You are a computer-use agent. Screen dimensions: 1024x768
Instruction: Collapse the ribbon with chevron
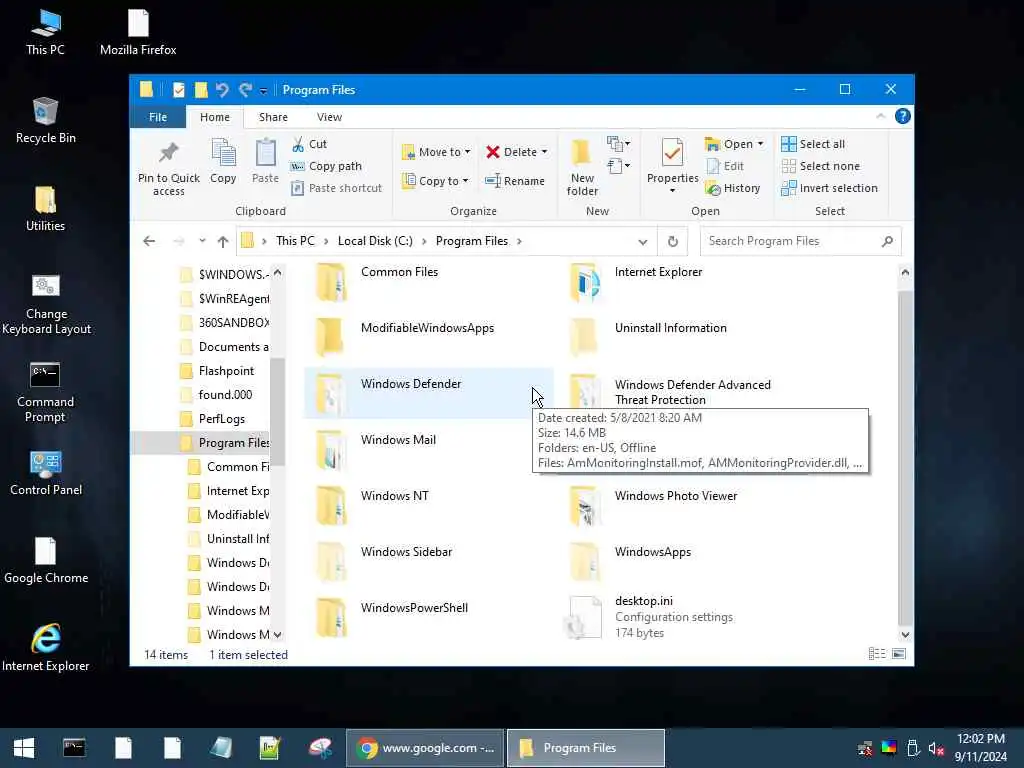[x=880, y=116]
